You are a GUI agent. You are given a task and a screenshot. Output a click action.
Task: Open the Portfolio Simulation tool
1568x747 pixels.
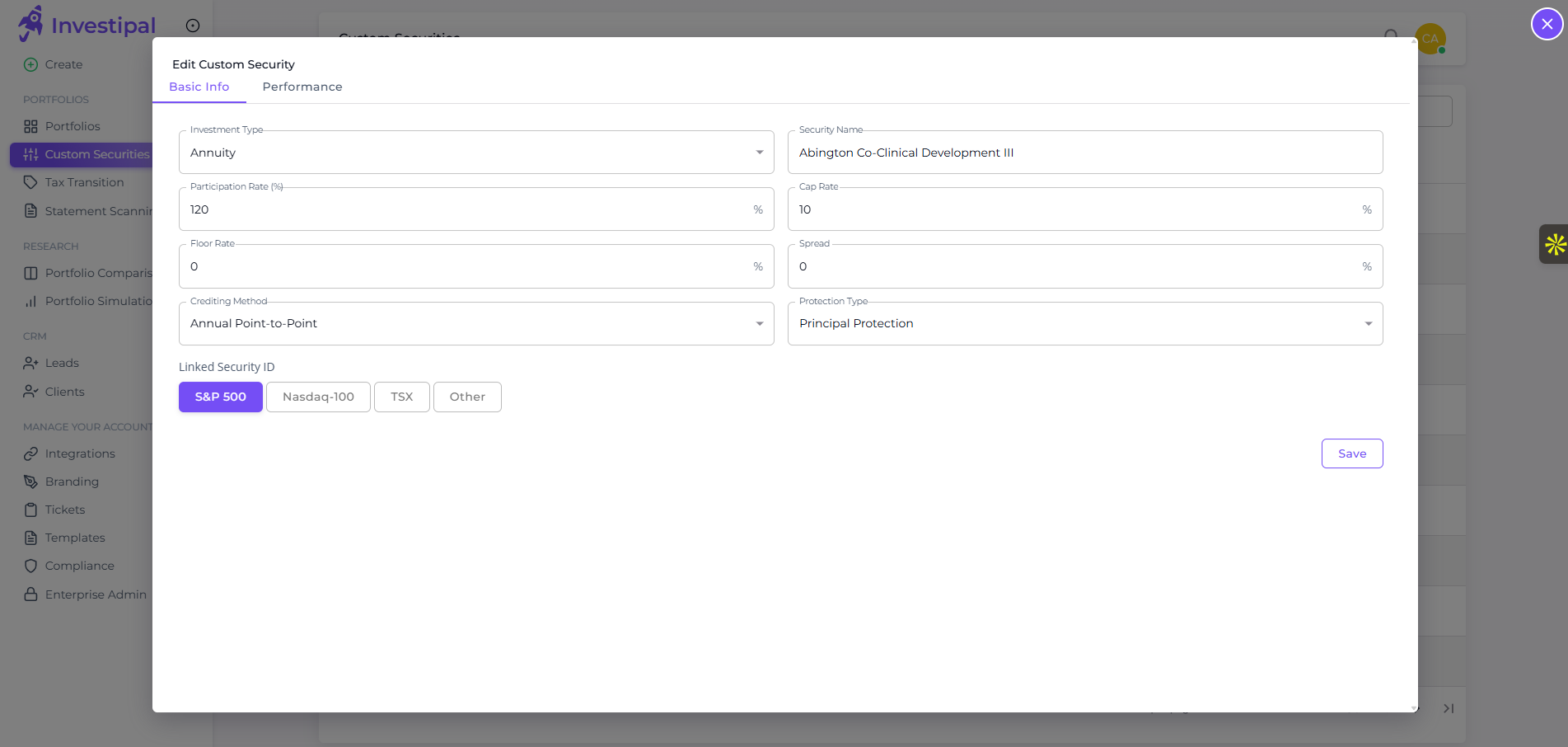pyautogui.click(x=30, y=301)
